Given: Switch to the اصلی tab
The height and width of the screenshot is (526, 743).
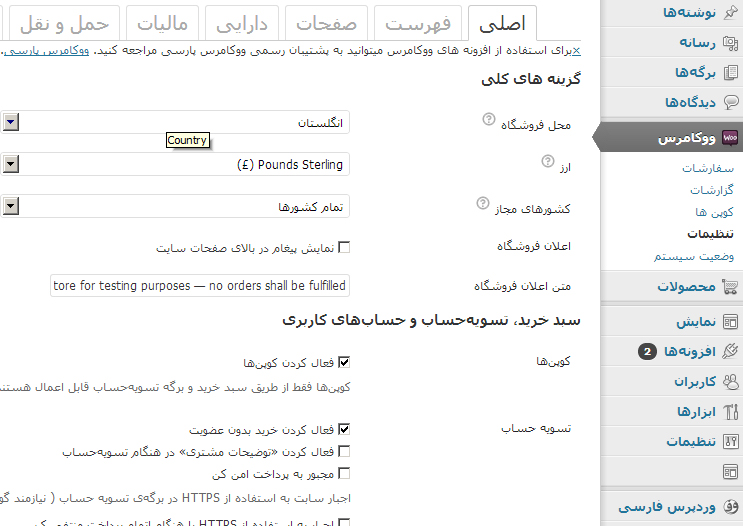Looking at the screenshot, I should coord(502,23).
